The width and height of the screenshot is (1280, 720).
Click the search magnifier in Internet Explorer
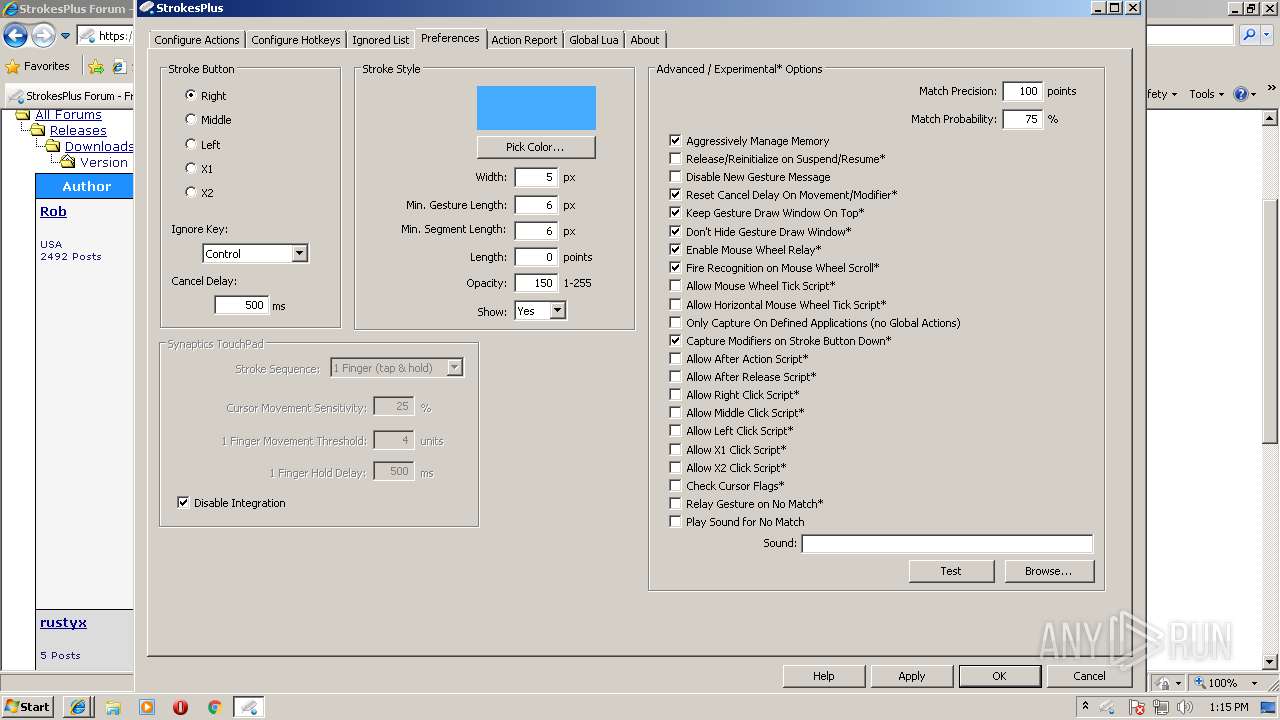1248,35
